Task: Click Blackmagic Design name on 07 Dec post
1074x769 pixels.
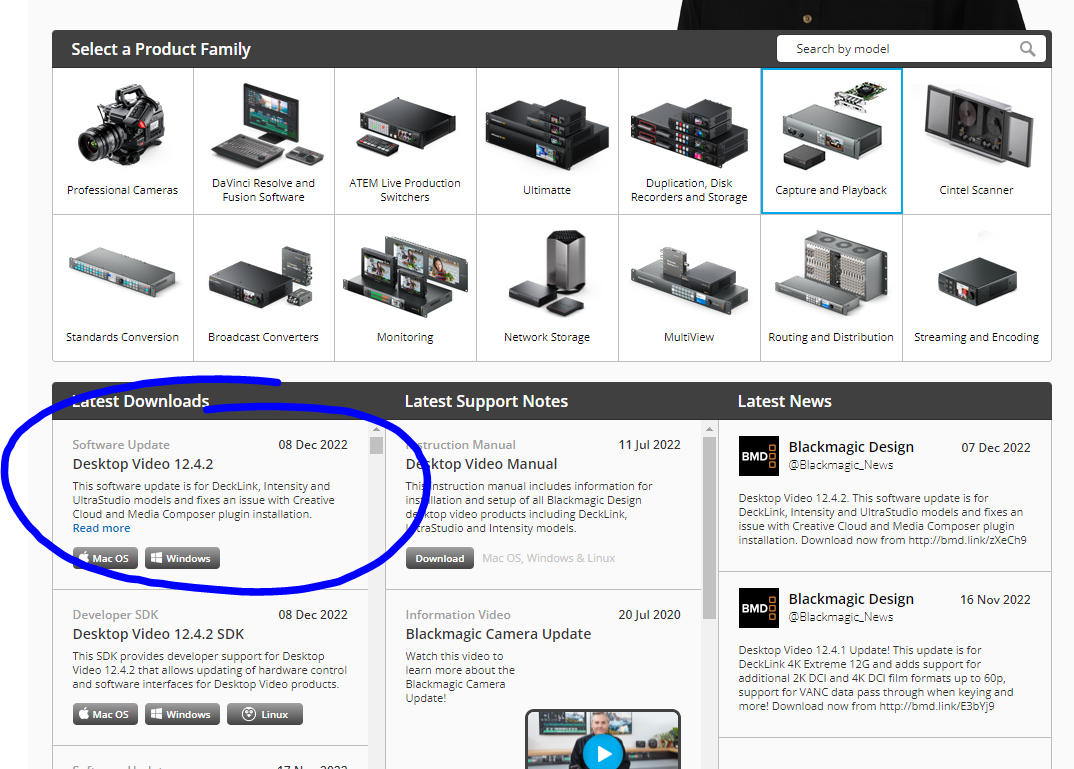Action: 851,447
